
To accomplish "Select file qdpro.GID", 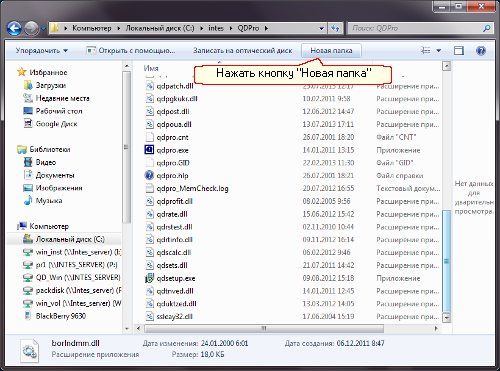I will (x=173, y=163).
